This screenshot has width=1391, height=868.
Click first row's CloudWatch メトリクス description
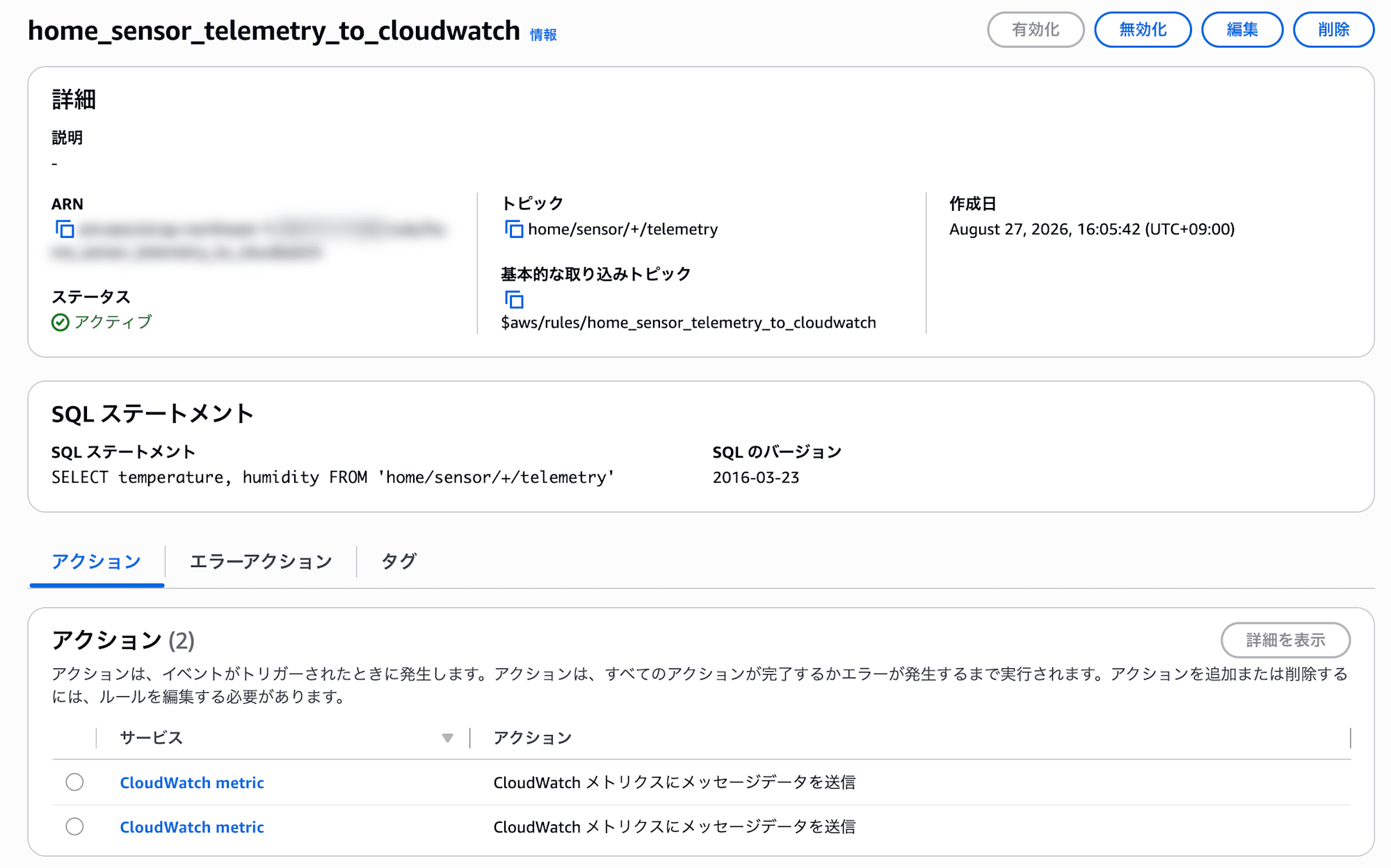675,782
